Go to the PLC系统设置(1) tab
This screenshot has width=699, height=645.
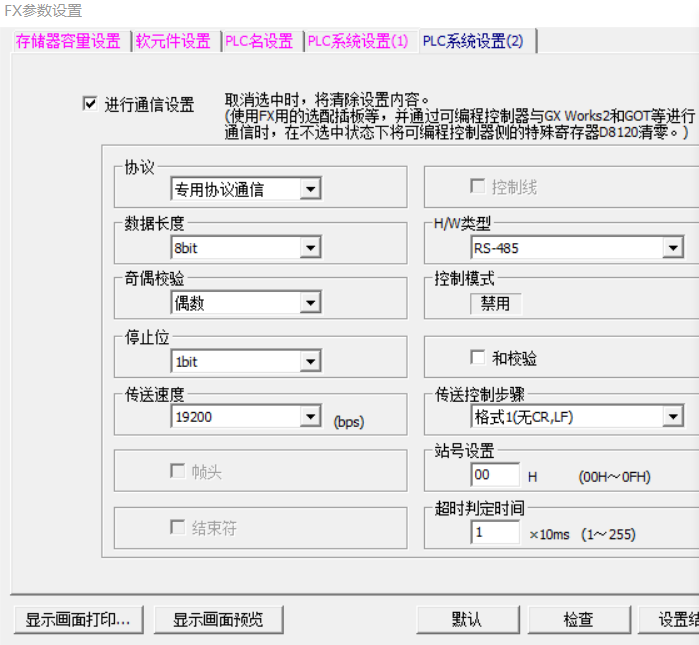[358, 41]
